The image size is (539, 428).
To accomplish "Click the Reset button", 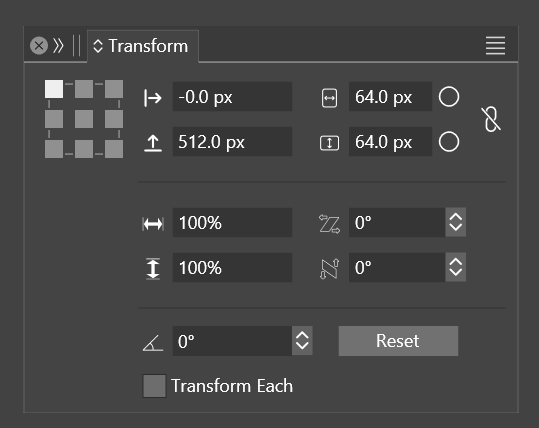I will (398, 341).
